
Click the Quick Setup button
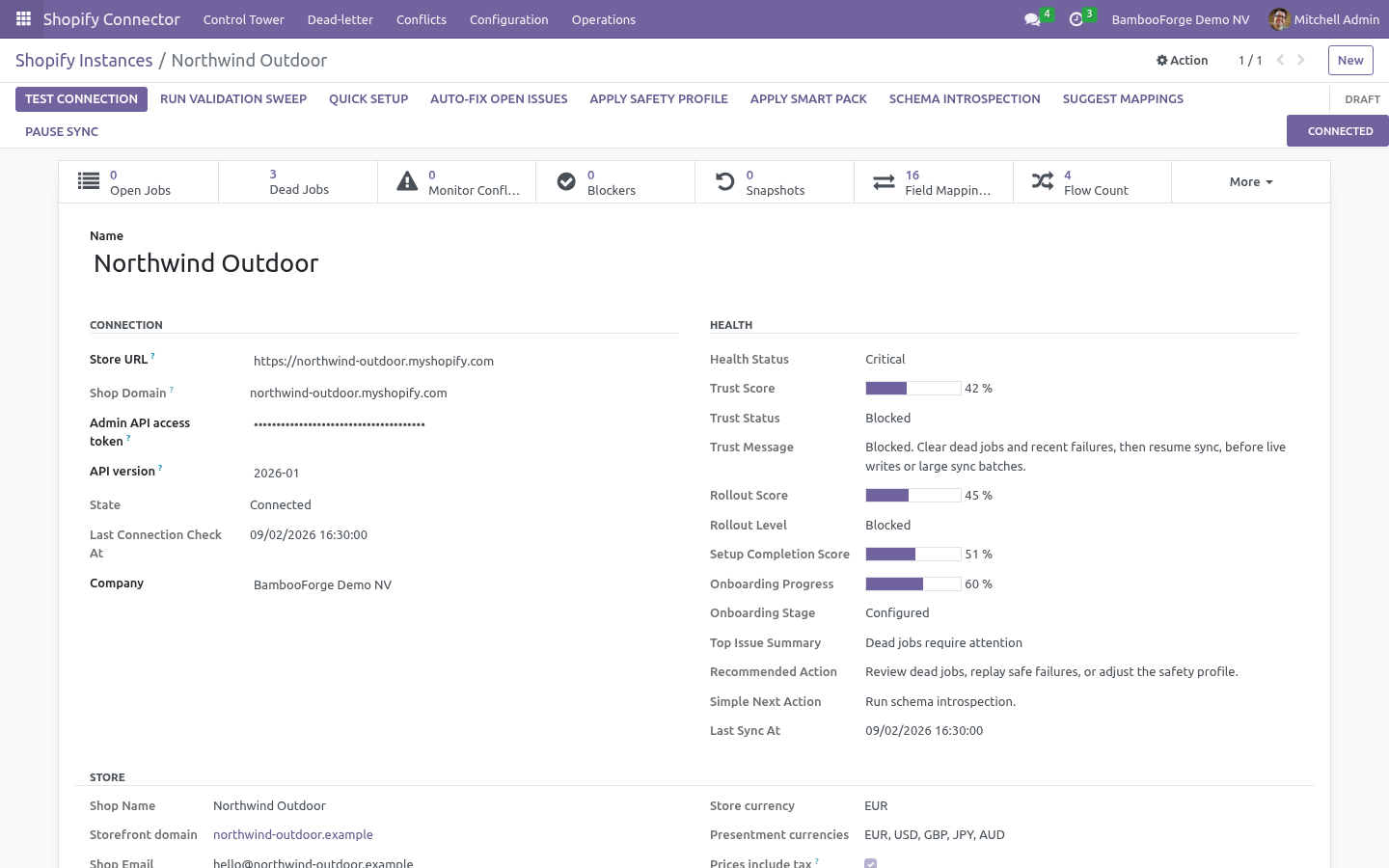click(368, 98)
